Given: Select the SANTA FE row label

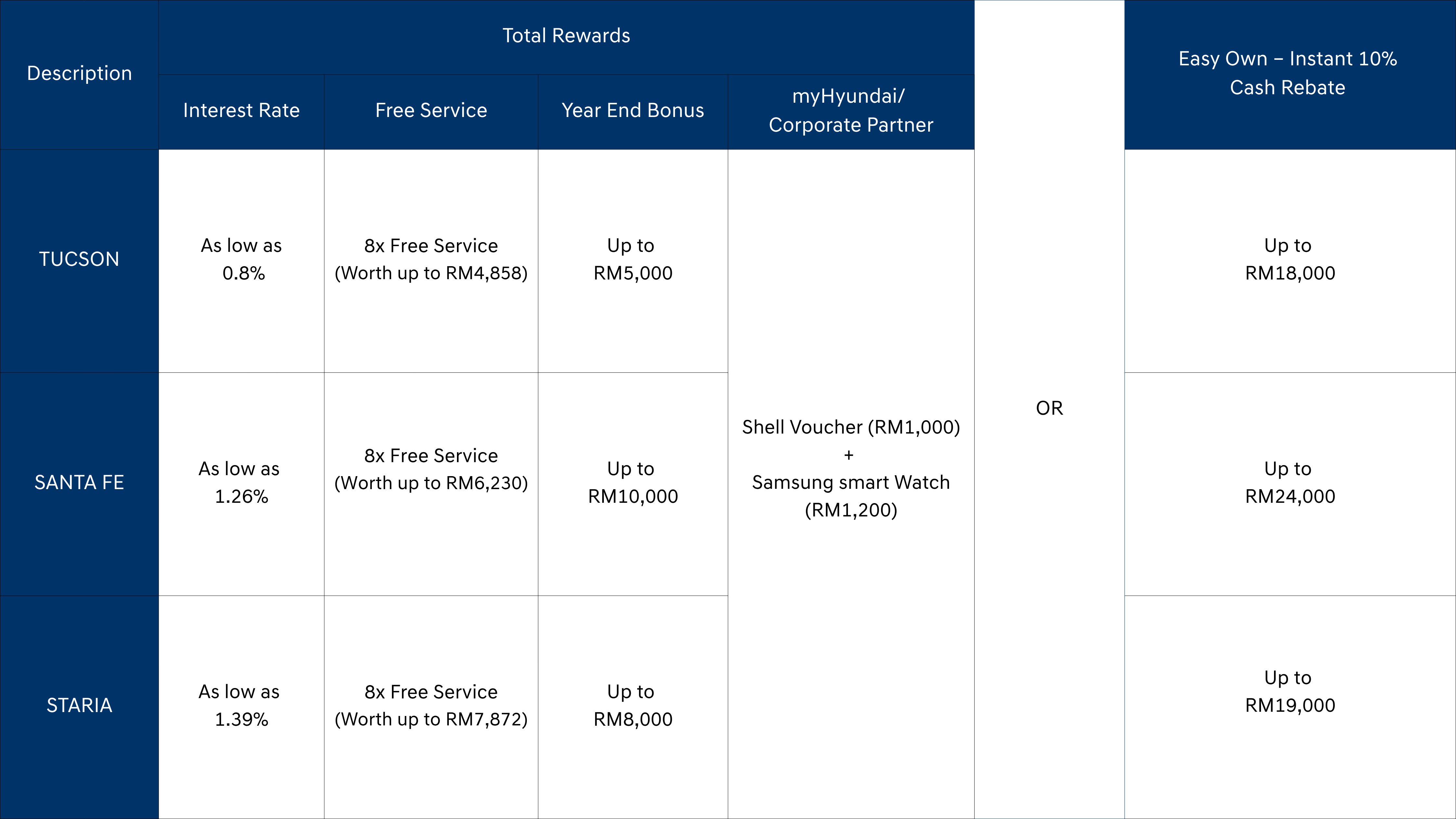Looking at the screenshot, I should click(79, 483).
